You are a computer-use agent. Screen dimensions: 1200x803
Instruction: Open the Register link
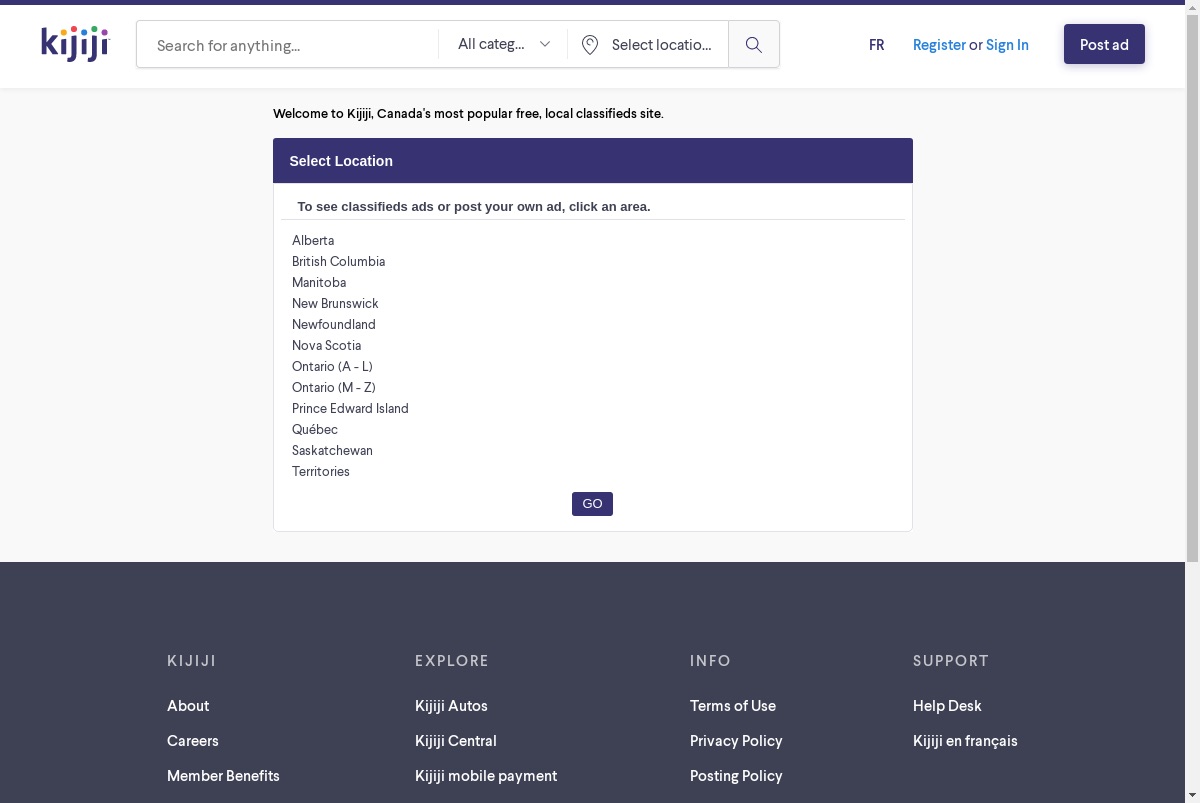point(939,45)
